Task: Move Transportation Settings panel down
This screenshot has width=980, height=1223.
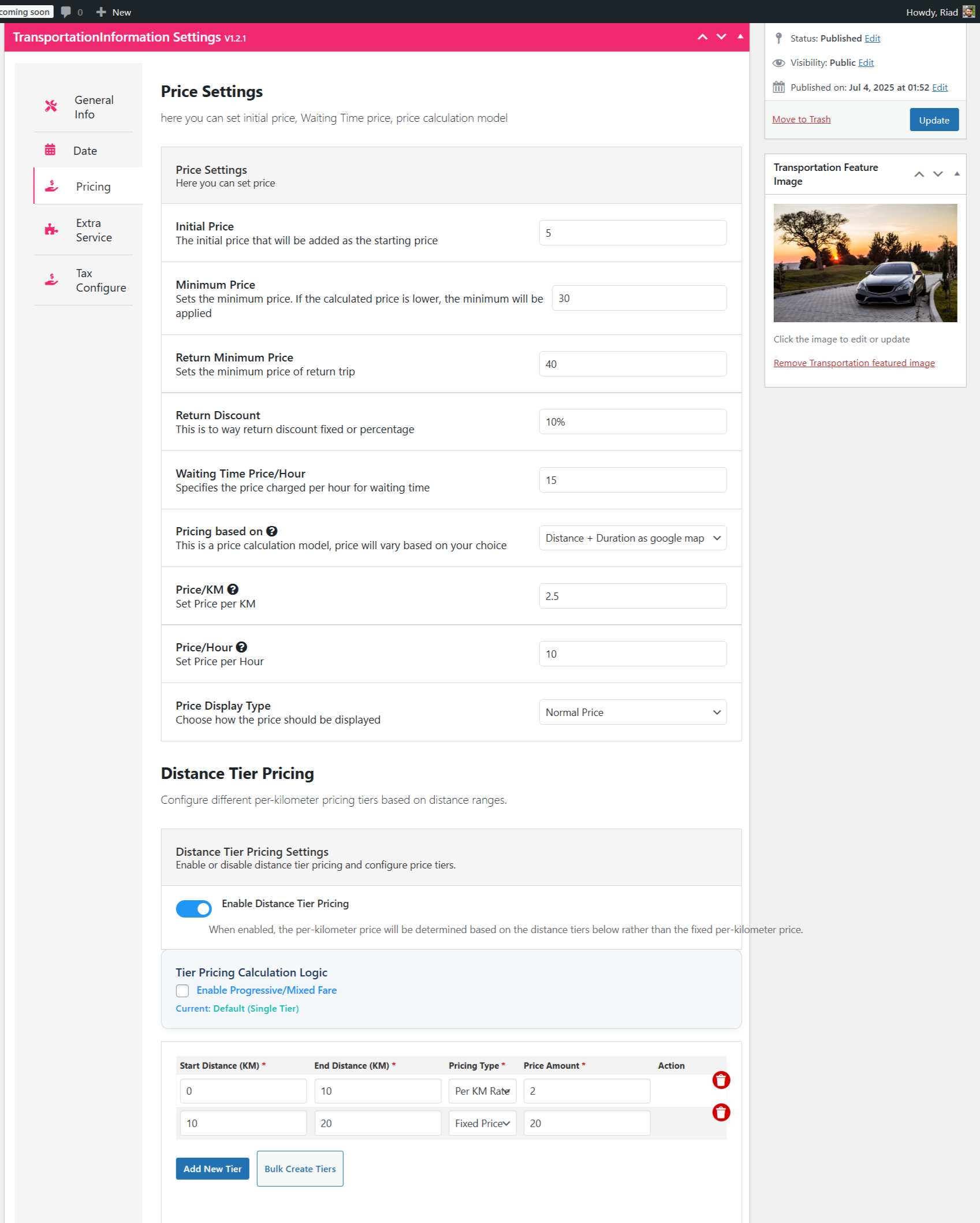Action: pos(721,37)
